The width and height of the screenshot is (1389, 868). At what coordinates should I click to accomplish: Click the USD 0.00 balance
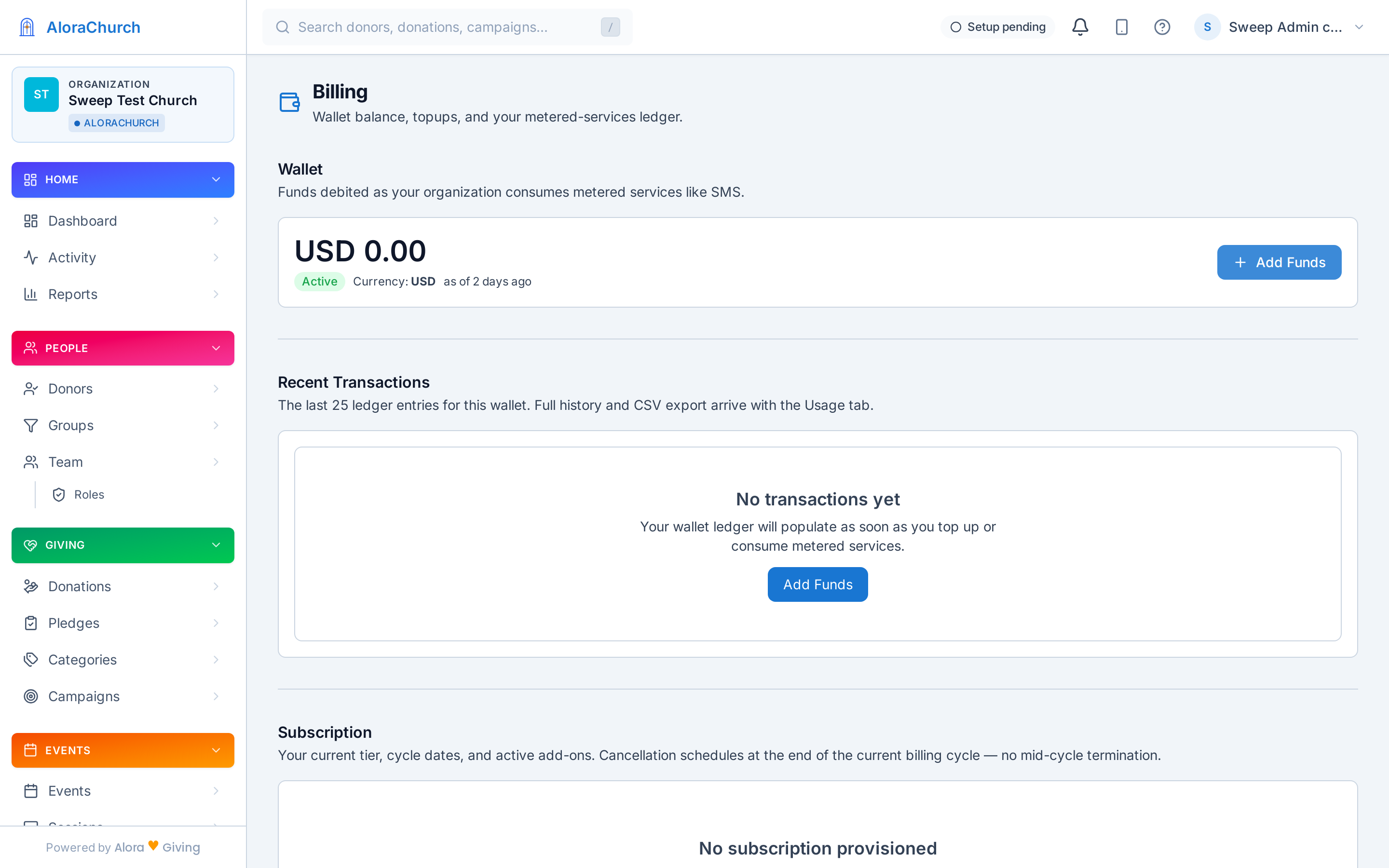point(360,251)
